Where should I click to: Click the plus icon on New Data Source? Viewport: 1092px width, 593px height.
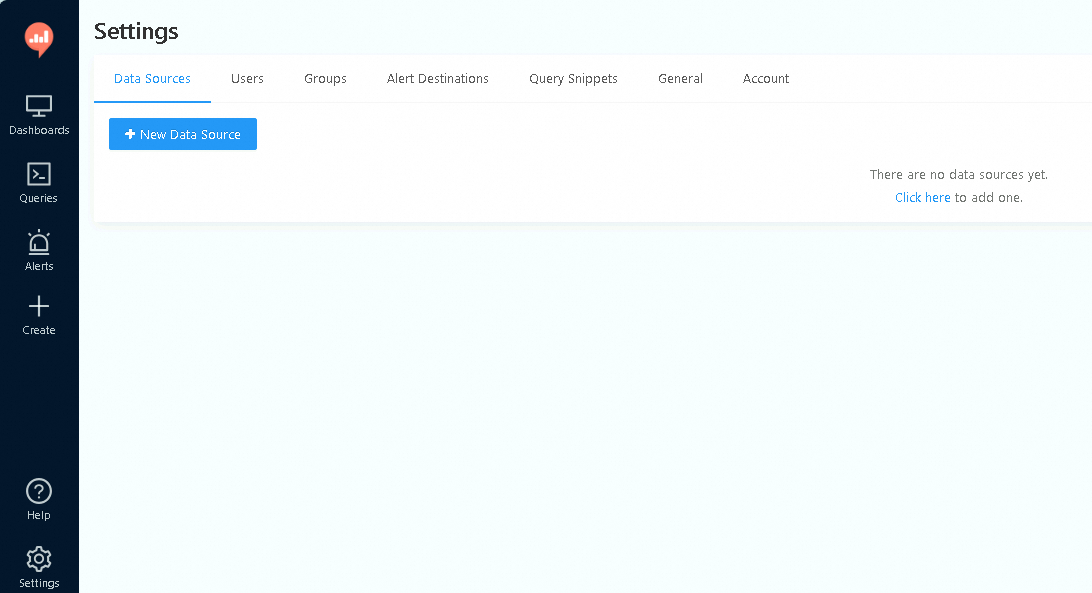(130, 134)
